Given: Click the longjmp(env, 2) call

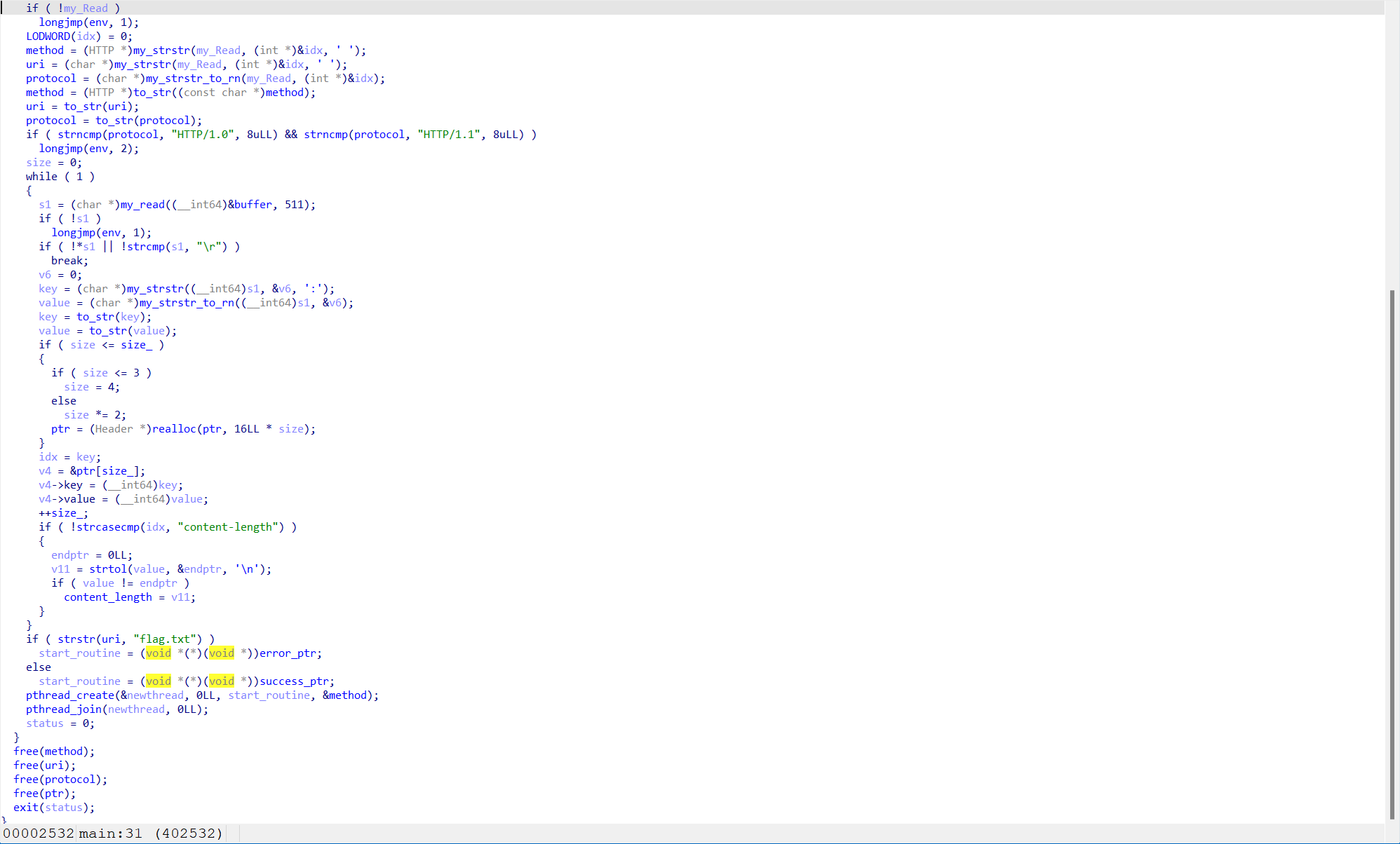Looking at the screenshot, I should (x=88, y=149).
